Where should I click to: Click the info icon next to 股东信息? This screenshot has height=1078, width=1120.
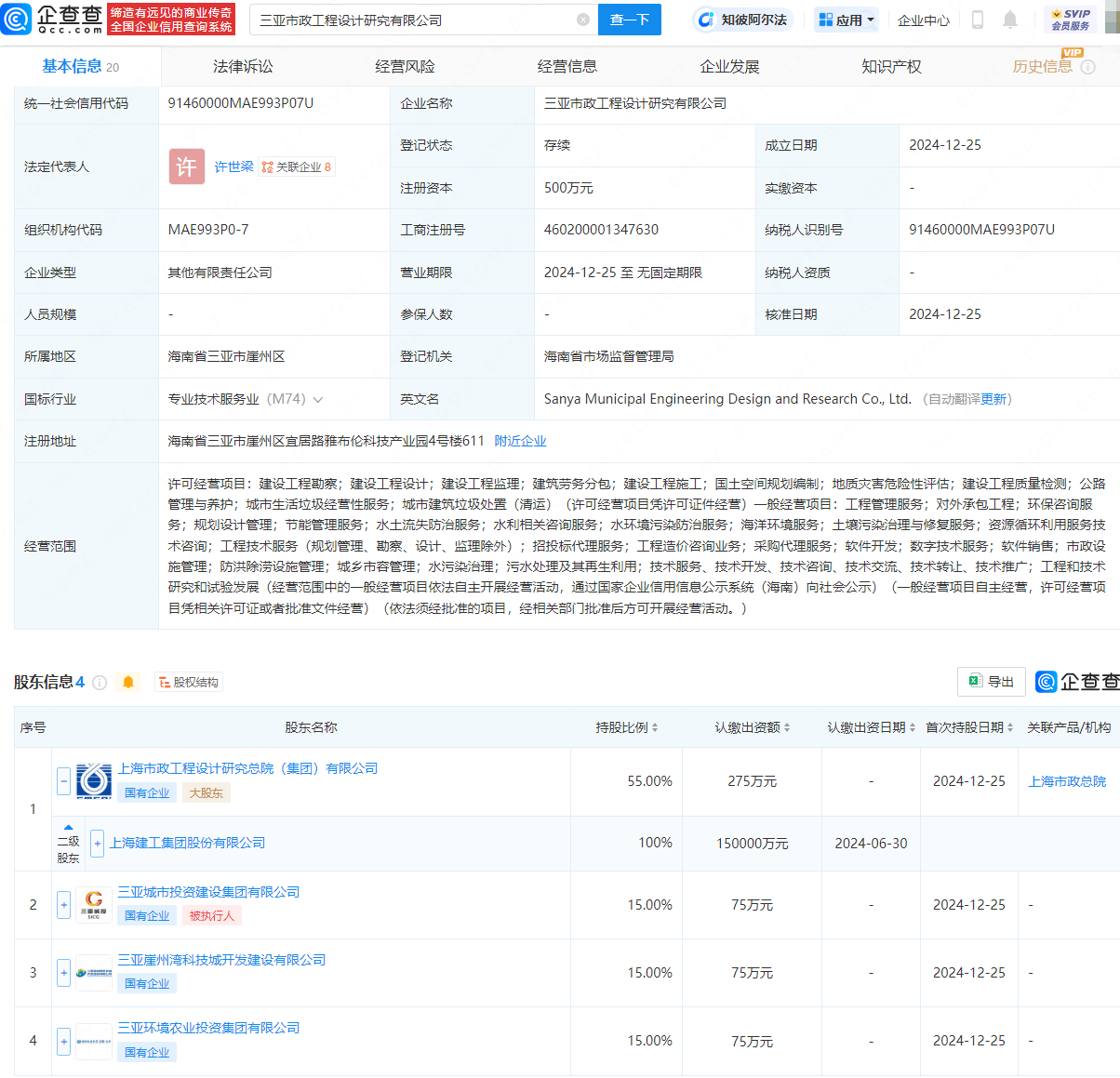click(100, 683)
